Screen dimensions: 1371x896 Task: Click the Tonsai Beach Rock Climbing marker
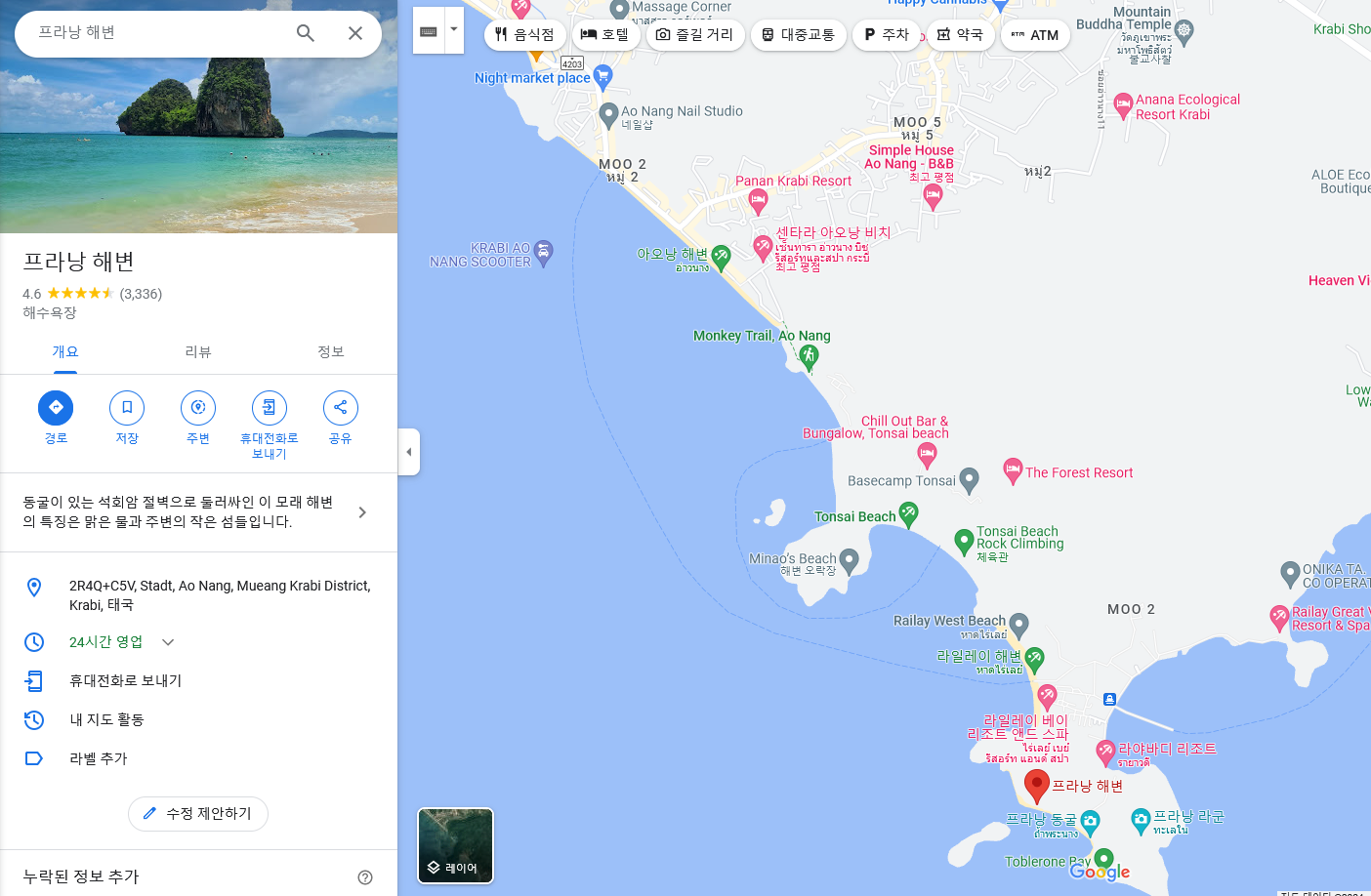point(964,541)
